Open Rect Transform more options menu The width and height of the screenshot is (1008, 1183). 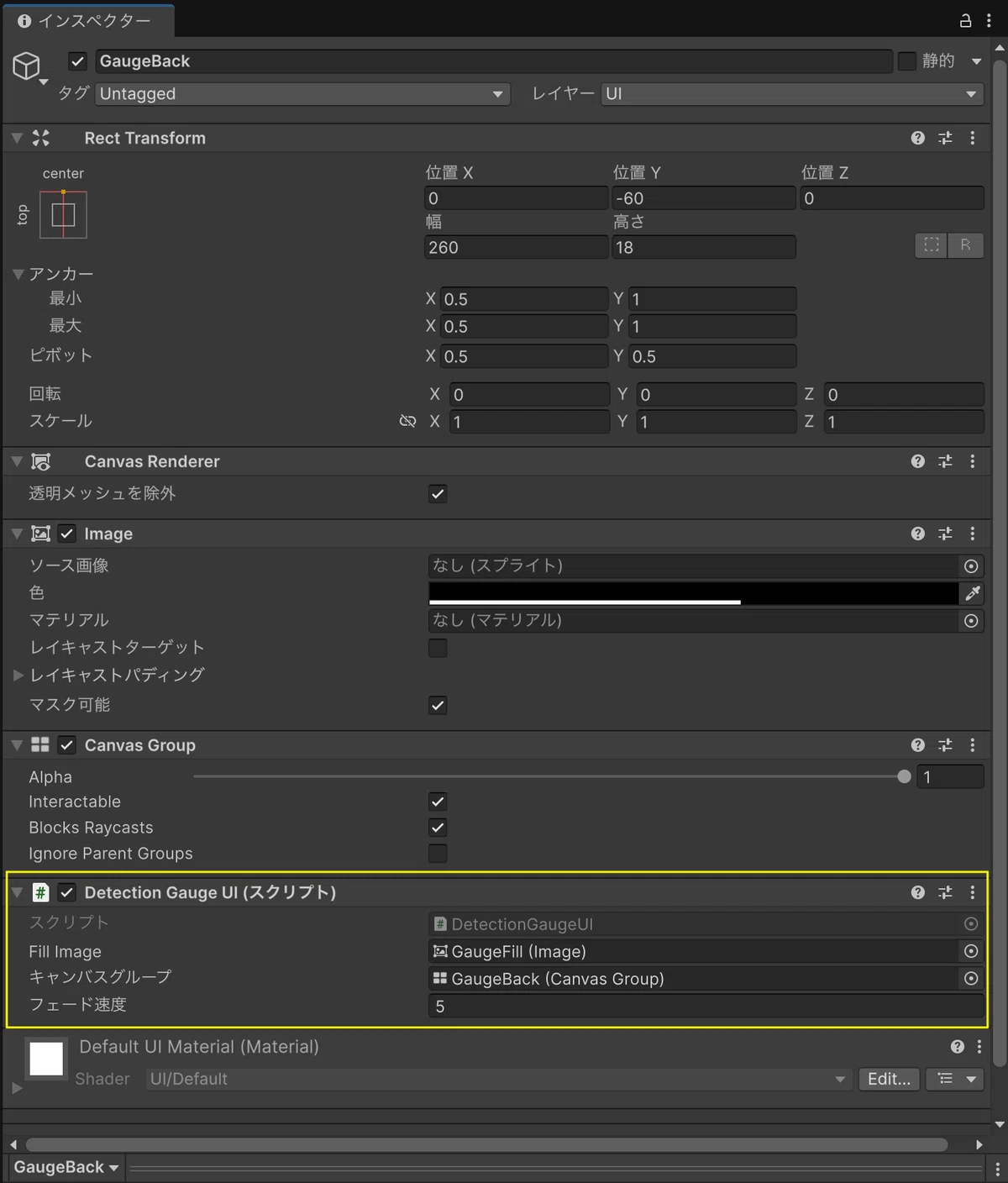pyautogui.click(x=973, y=138)
